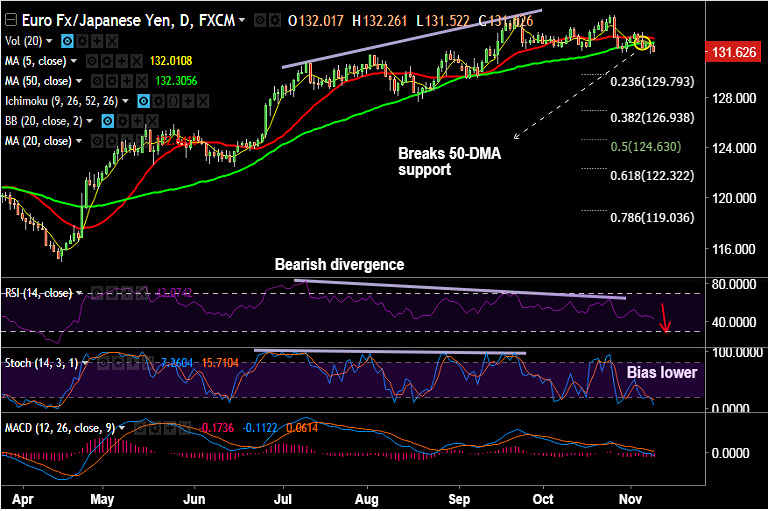This screenshot has height=511, width=768.
Task: Hide Bollinger Bands using BB eye icon
Action: pos(107,121)
